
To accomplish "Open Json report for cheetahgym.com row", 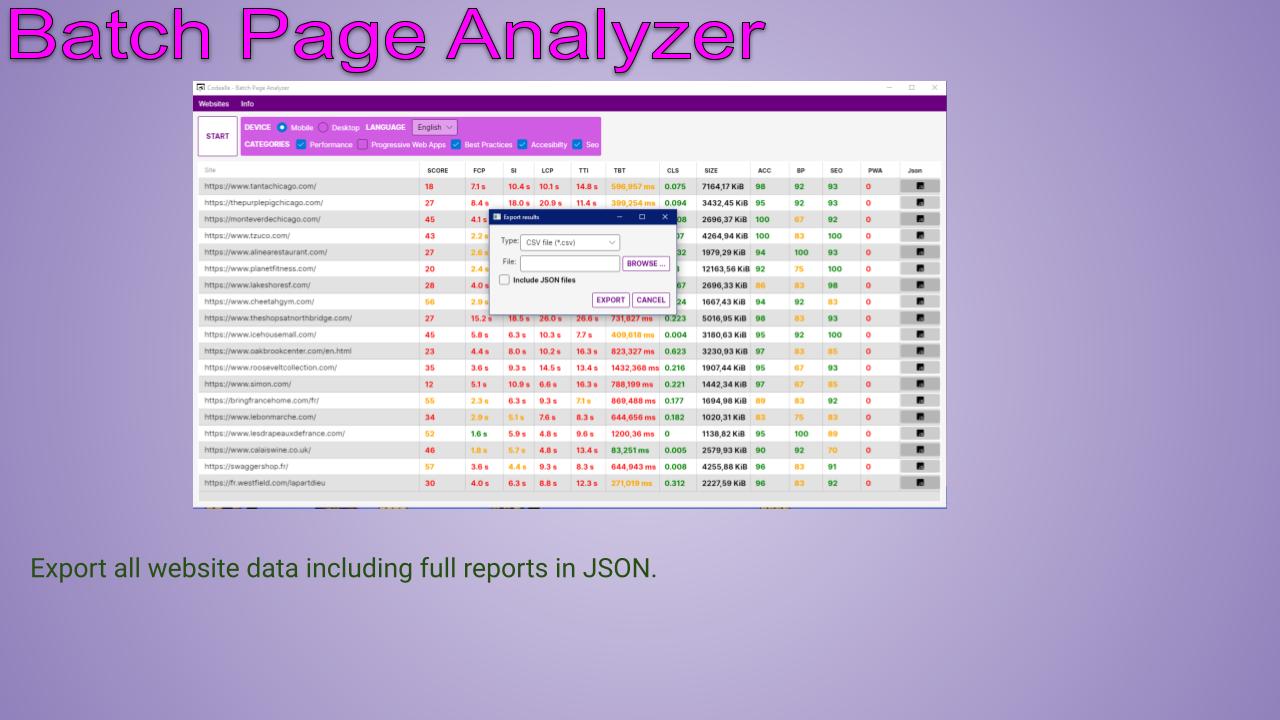I will 919,301.
